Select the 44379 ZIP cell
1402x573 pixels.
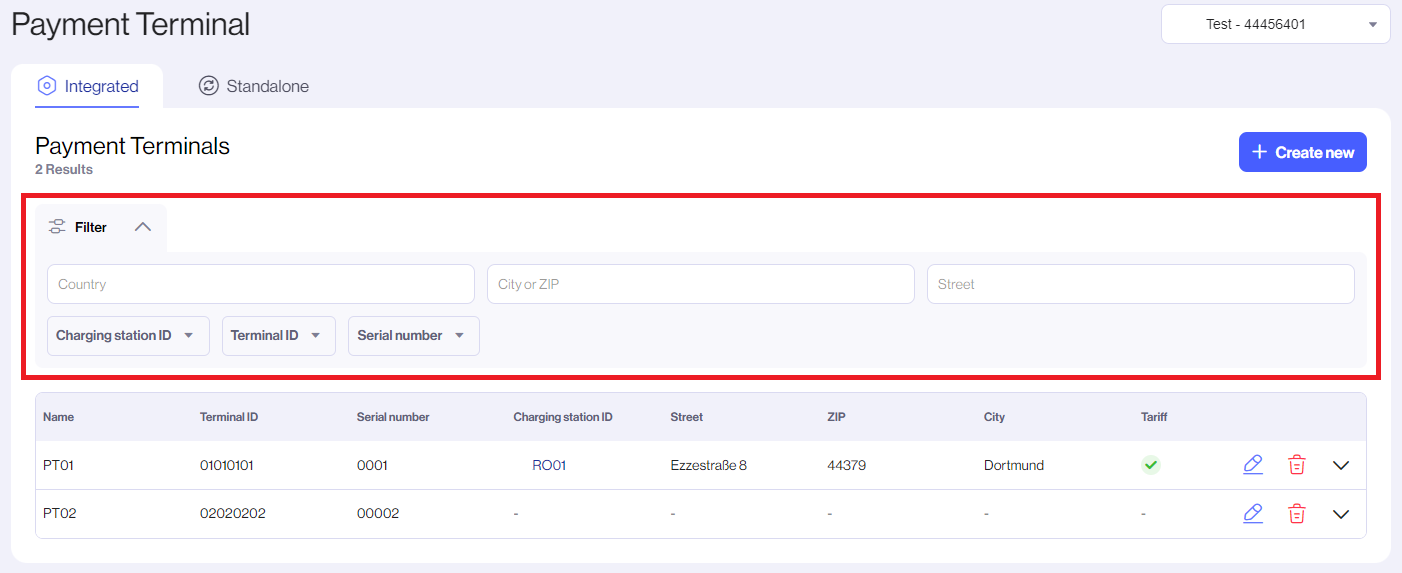click(847, 465)
